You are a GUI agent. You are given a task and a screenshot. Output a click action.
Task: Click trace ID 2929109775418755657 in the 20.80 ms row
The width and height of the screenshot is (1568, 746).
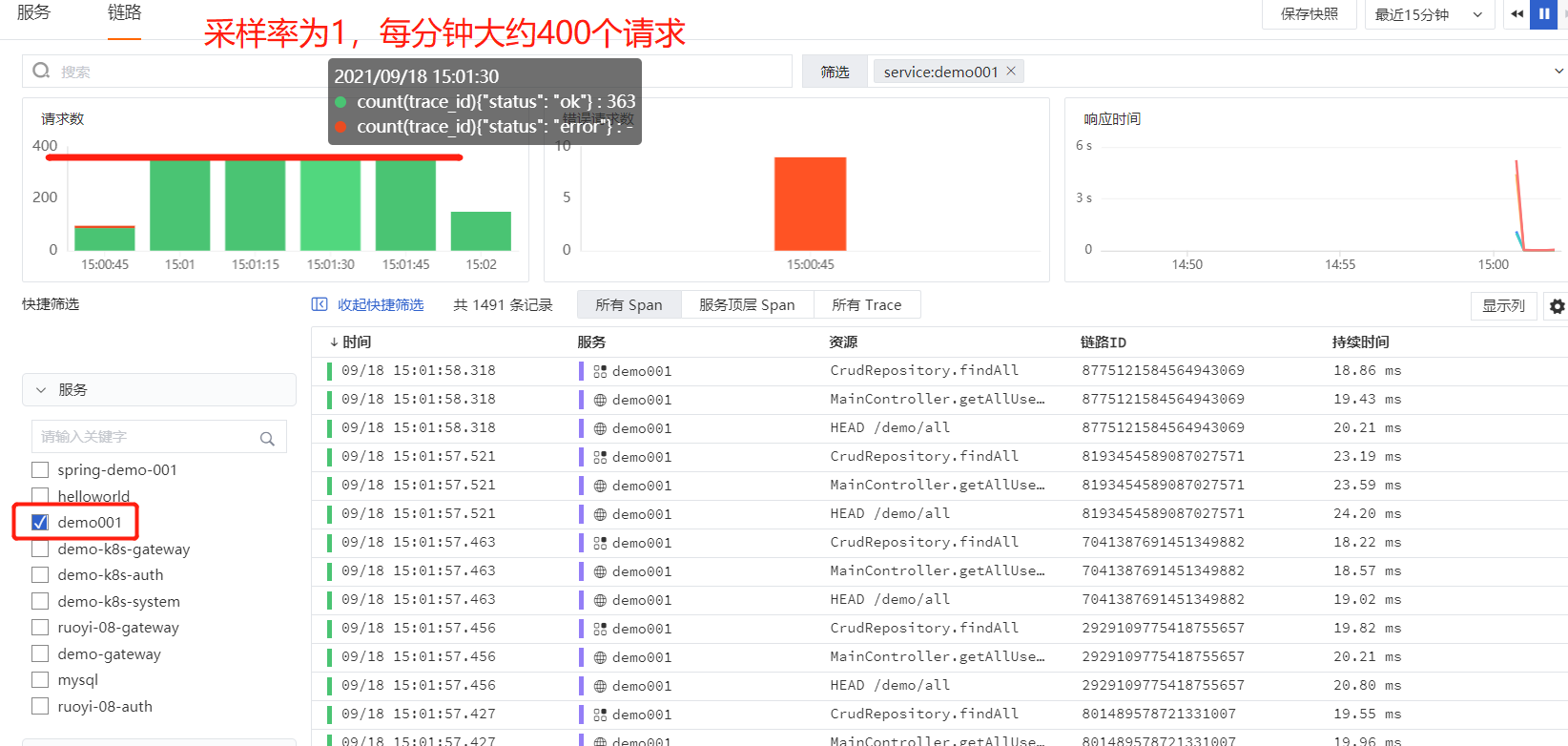click(1163, 685)
